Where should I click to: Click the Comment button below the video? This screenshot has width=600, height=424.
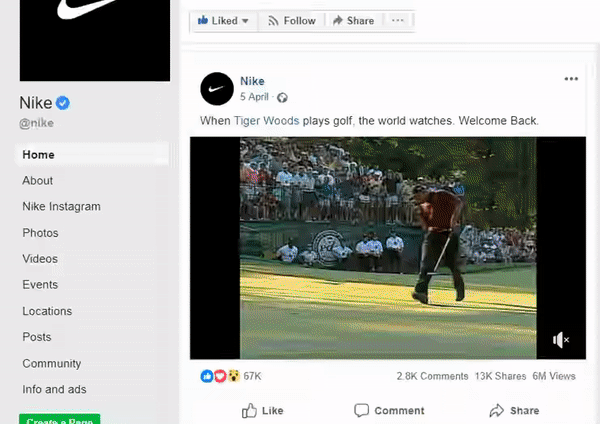point(389,411)
